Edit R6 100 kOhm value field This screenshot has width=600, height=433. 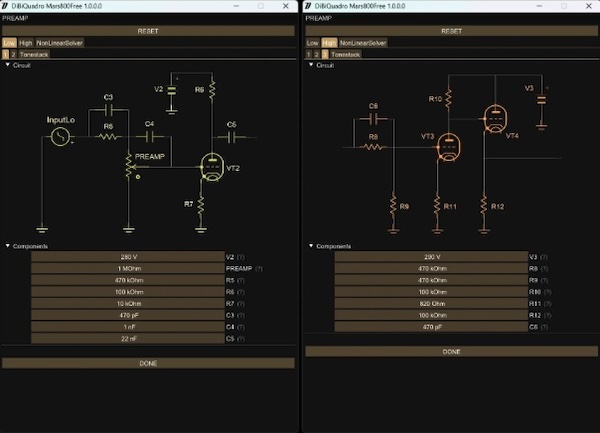(128, 292)
